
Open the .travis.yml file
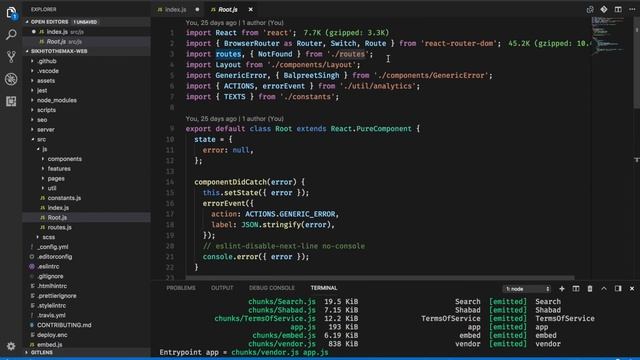click(x=51, y=315)
